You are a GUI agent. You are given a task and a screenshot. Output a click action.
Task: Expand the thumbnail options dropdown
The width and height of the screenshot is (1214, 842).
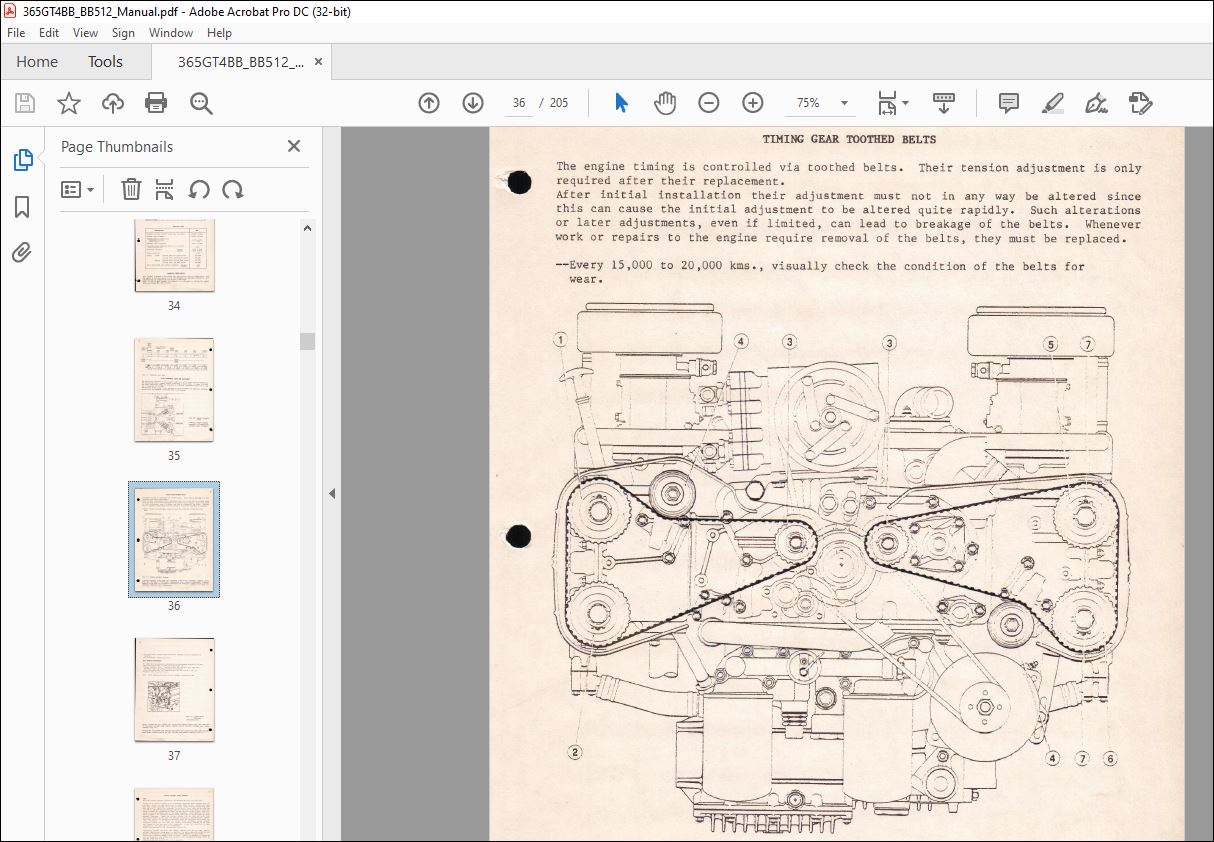[78, 189]
